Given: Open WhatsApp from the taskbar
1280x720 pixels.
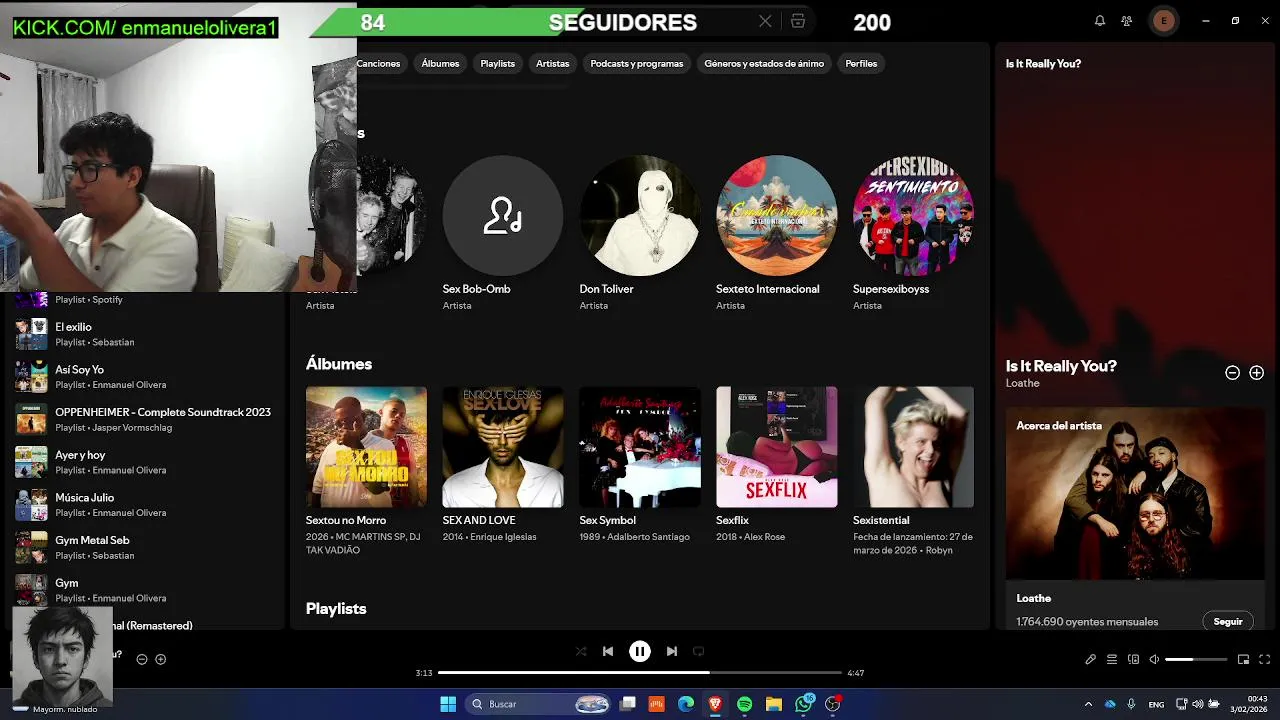Looking at the screenshot, I should [x=804, y=704].
